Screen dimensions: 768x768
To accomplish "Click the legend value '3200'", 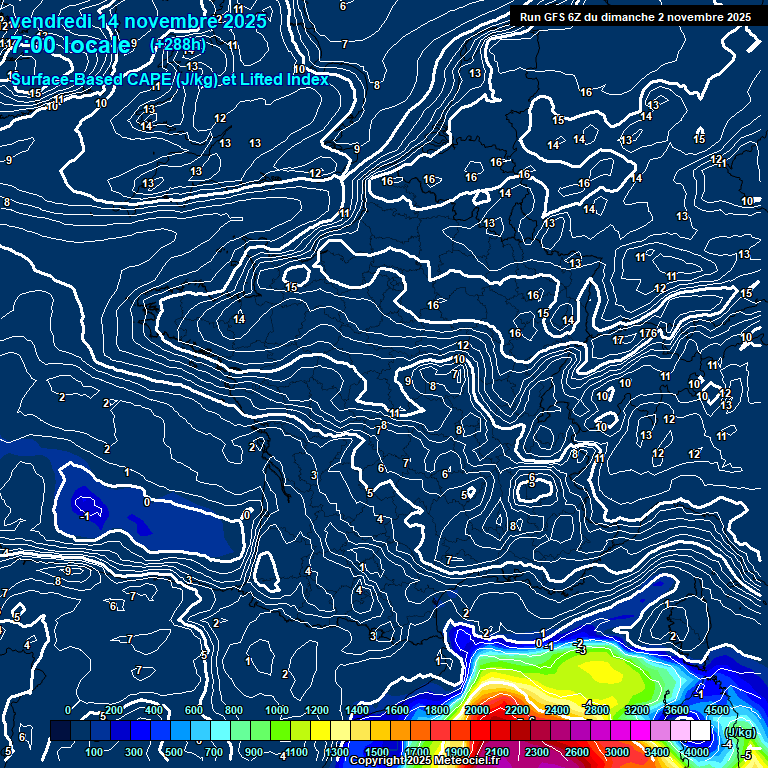I will (637, 710).
